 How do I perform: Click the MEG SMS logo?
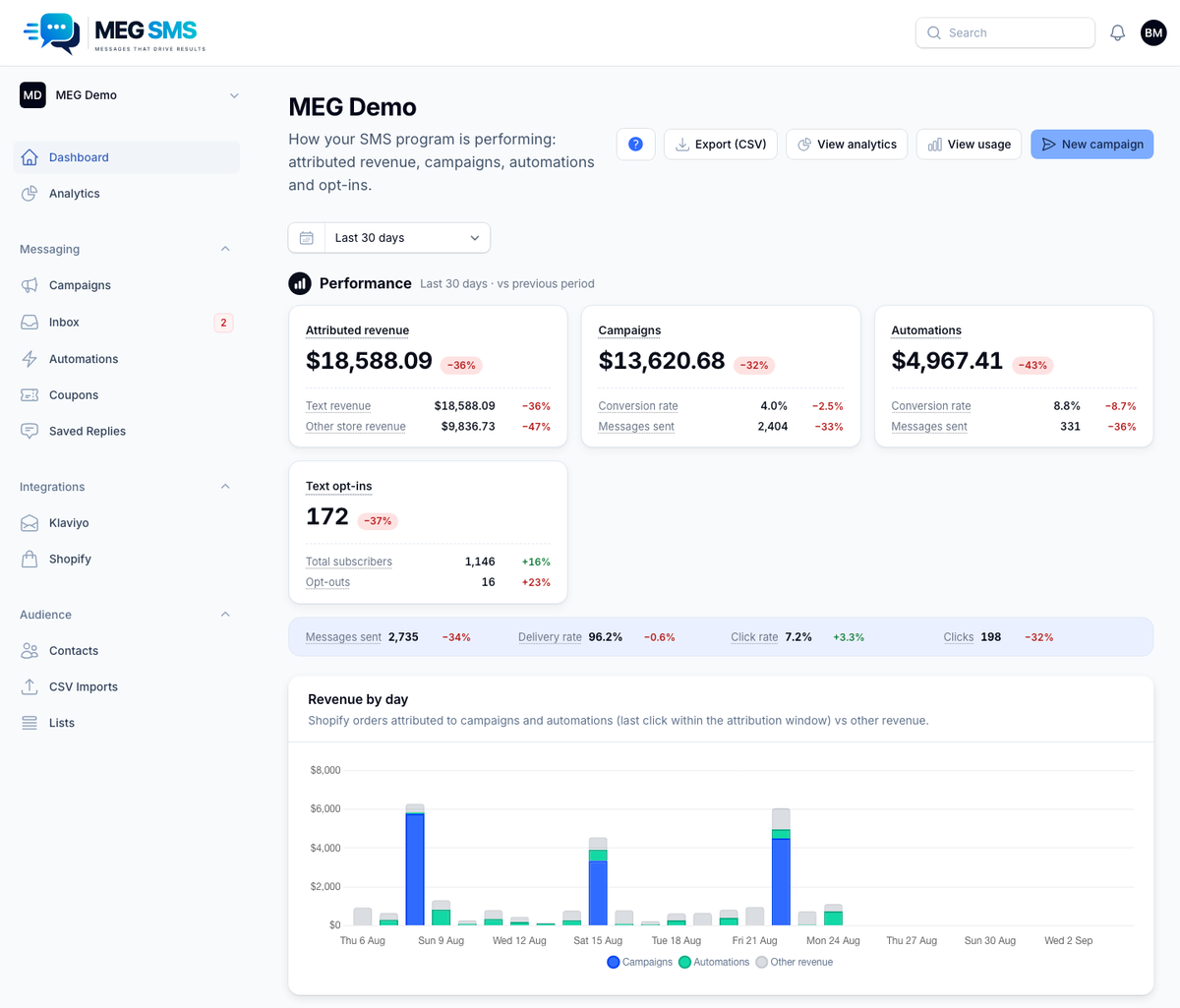pos(114,33)
